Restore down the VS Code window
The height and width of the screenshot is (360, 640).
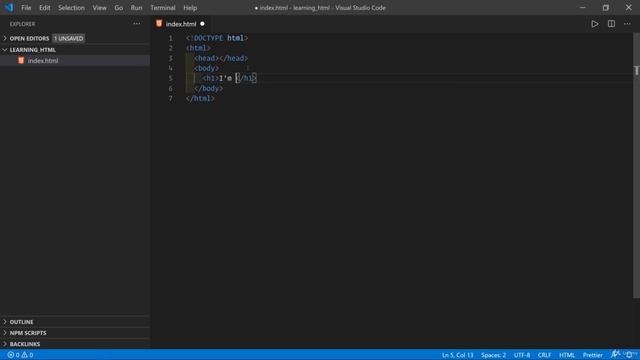click(606, 7)
